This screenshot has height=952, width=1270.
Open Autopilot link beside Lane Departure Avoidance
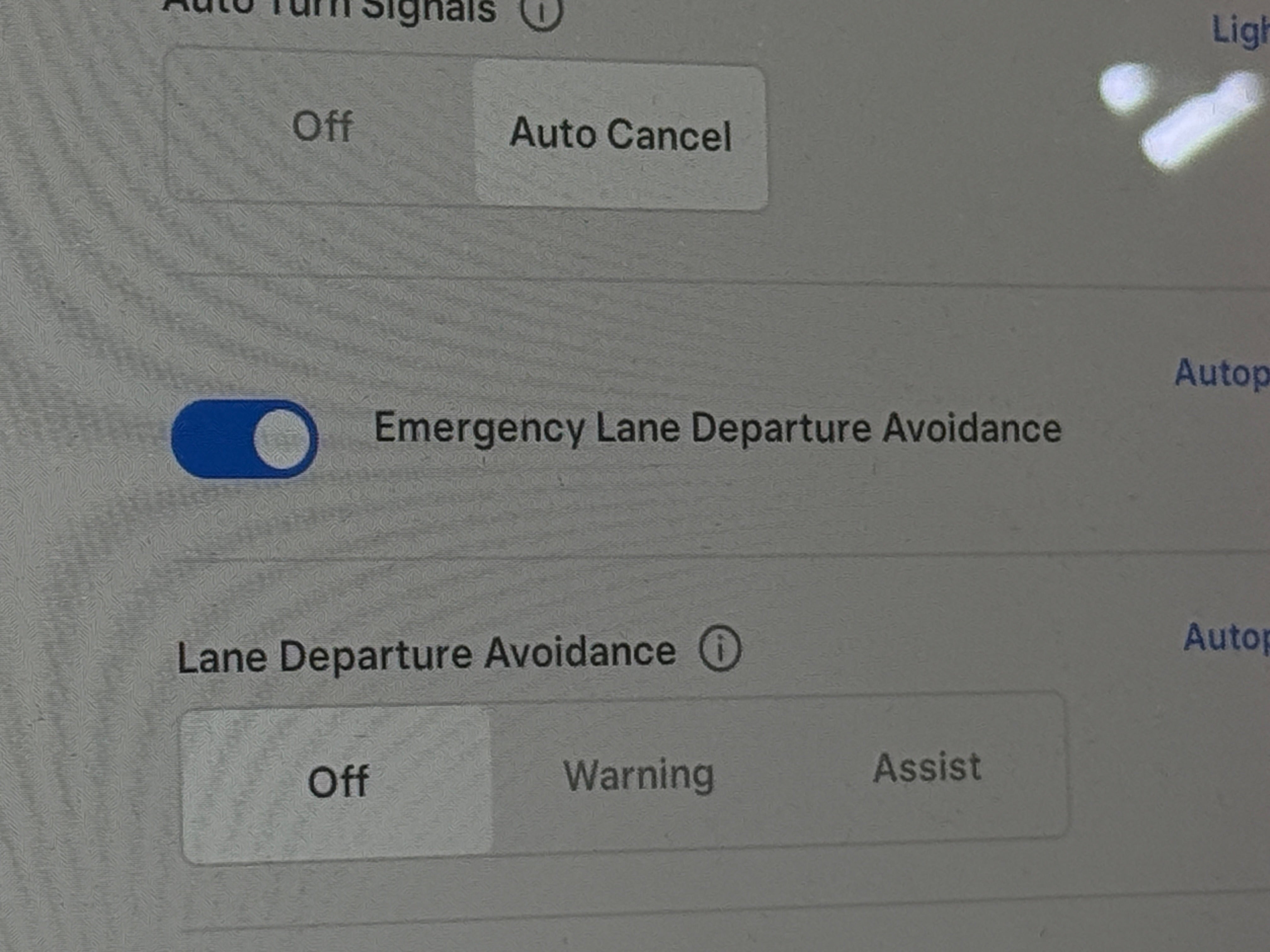point(1226,637)
